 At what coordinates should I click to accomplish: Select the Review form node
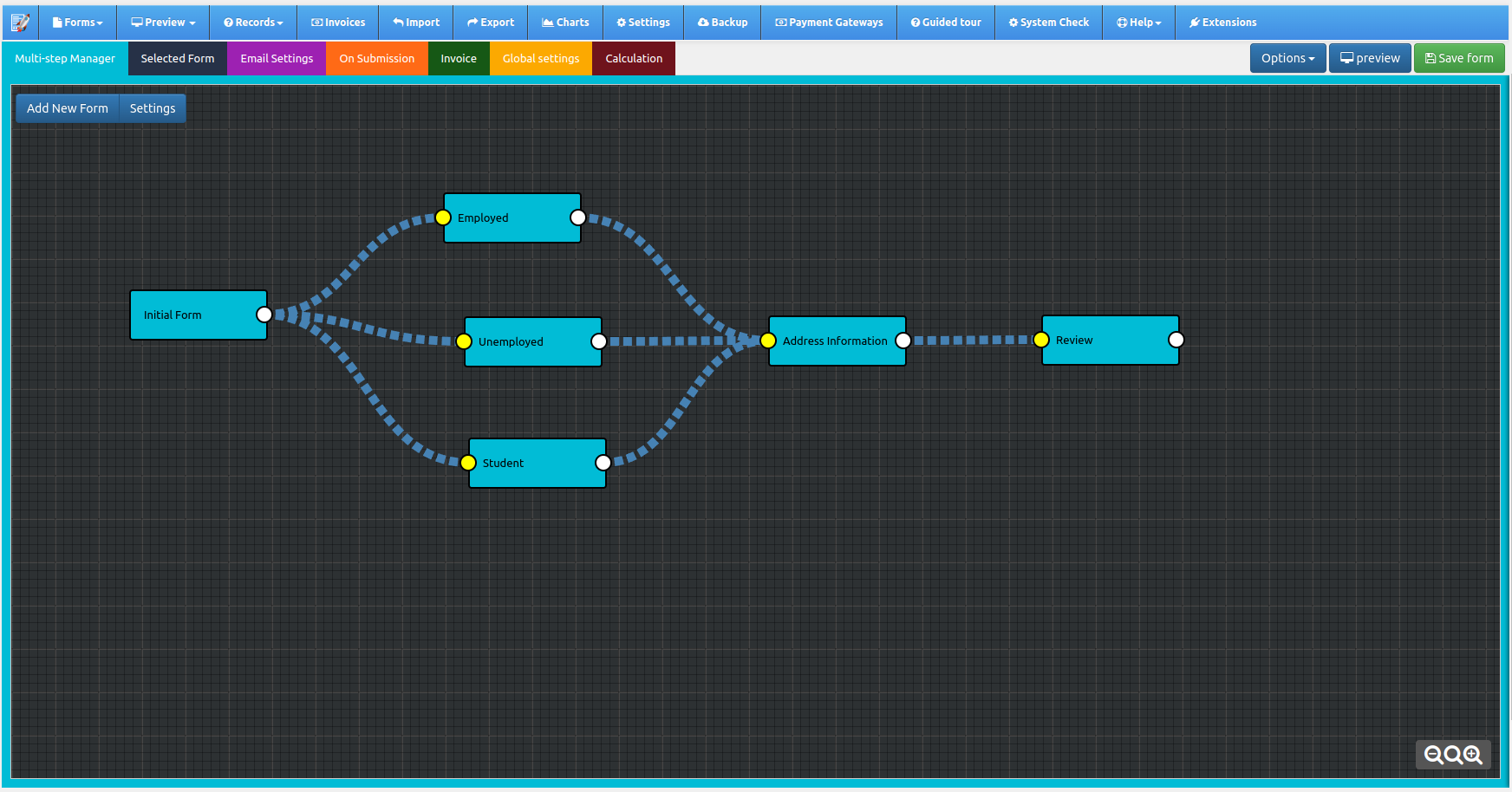[x=1111, y=340]
